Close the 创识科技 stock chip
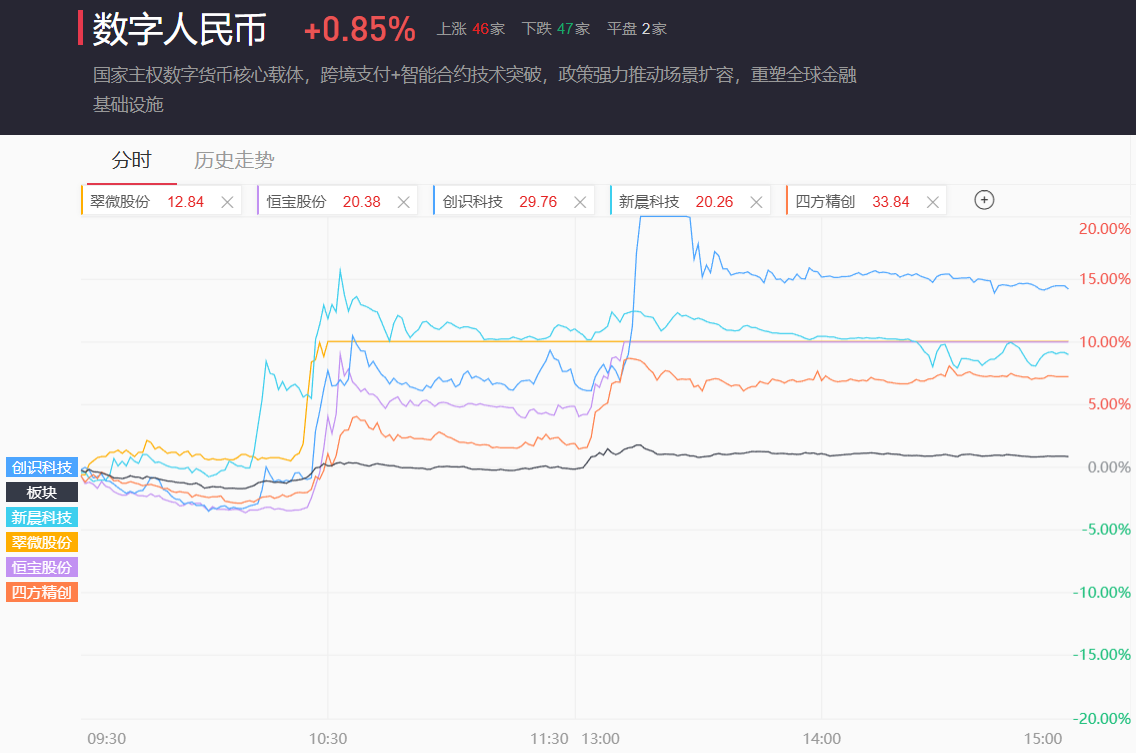Image resolution: width=1136 pixels, height=753 pixels. point(580,202)
